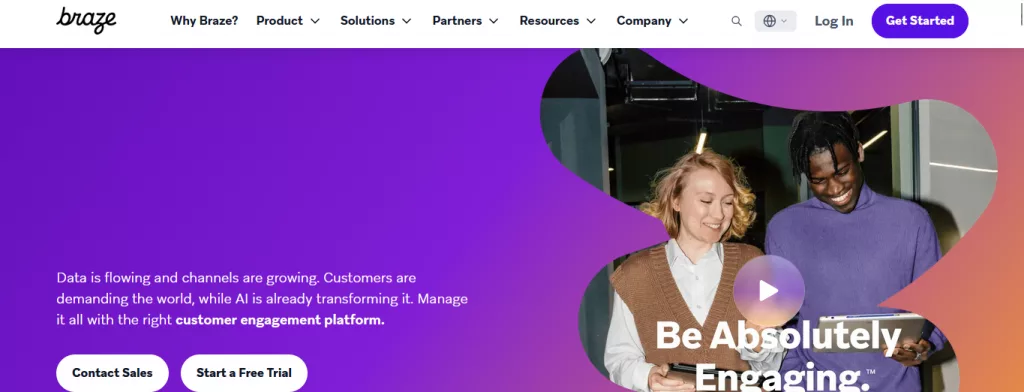Open the Product menu item

tap(280, 21)
